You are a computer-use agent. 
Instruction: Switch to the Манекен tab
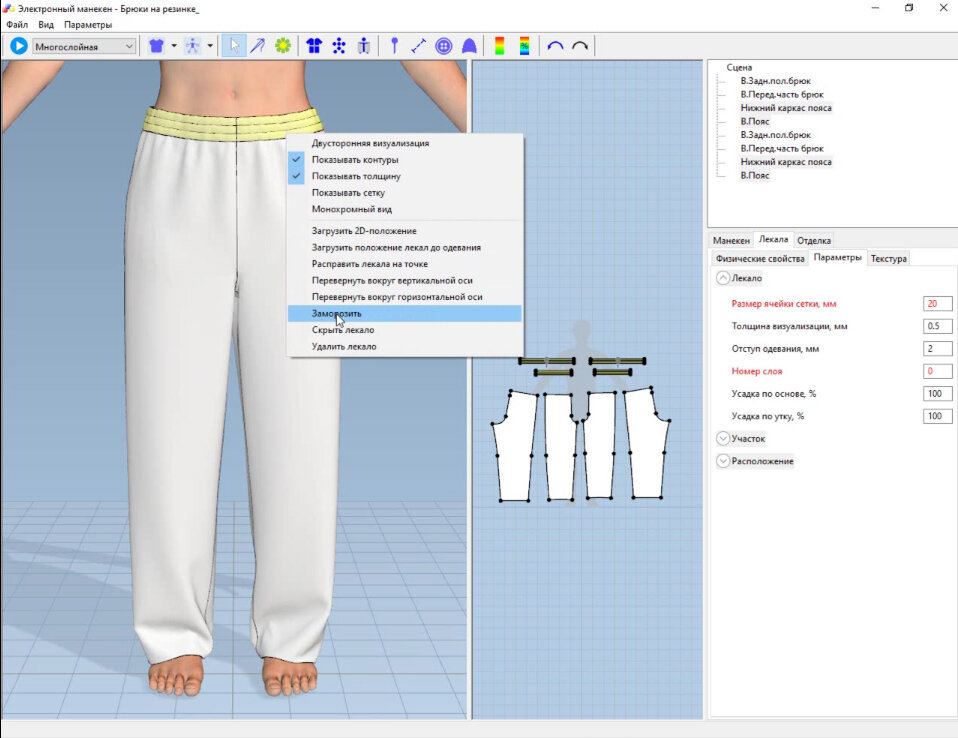point(731,241)
